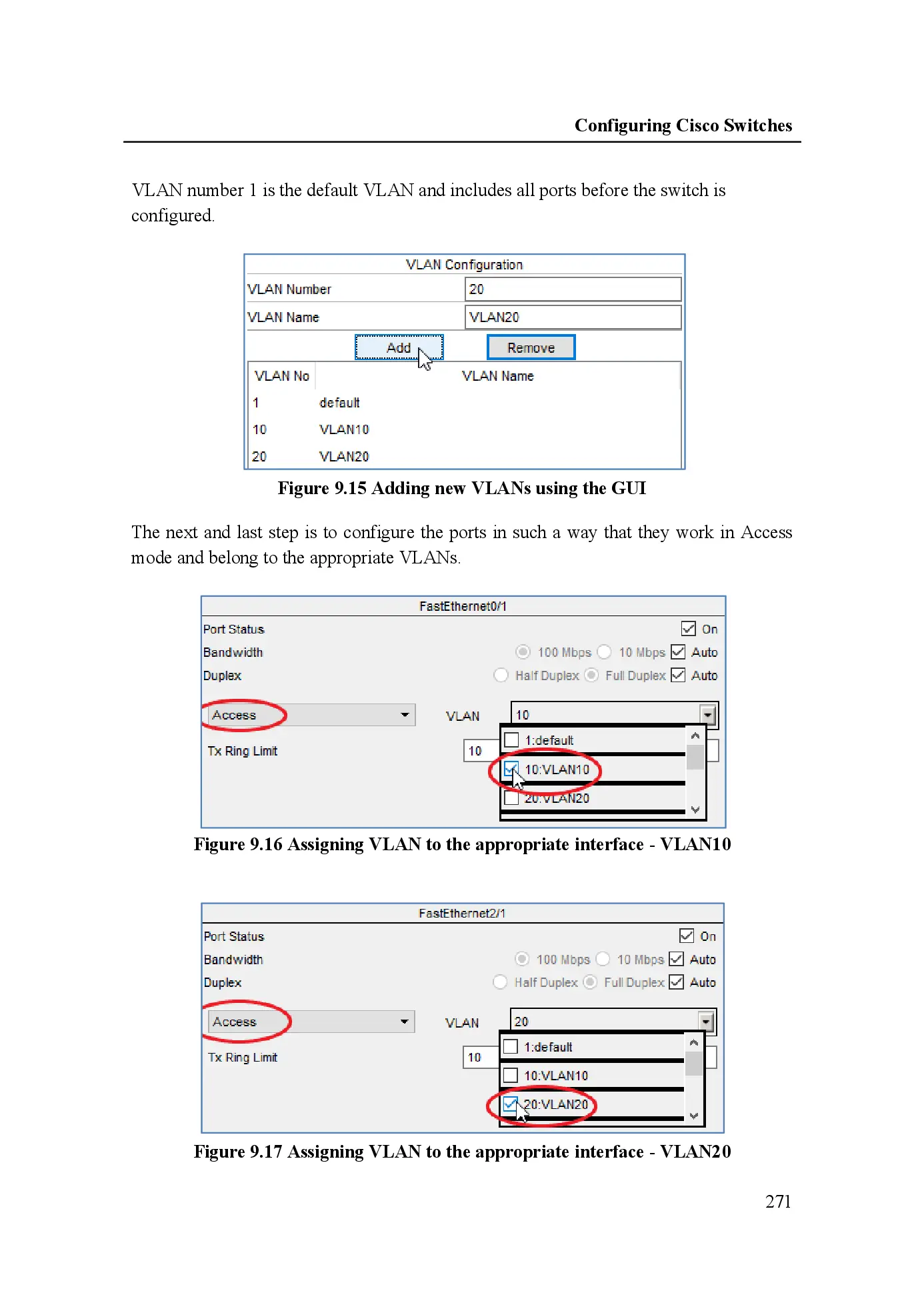Select 10 Mbps bandwidth on FastEthernet0/1
Image resolution: width=924 pixels, height=1313 pixels.
click(605, 652)
